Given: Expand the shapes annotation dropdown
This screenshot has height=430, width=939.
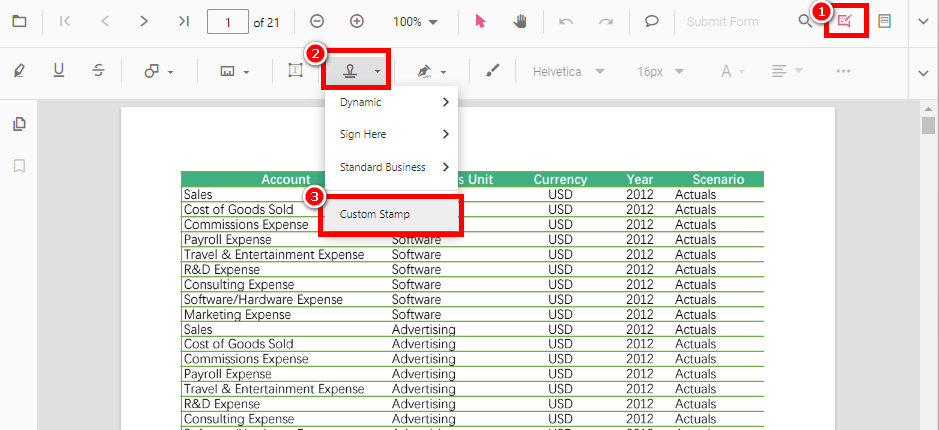Looking at the screenshot, I should tap(159, 71).
